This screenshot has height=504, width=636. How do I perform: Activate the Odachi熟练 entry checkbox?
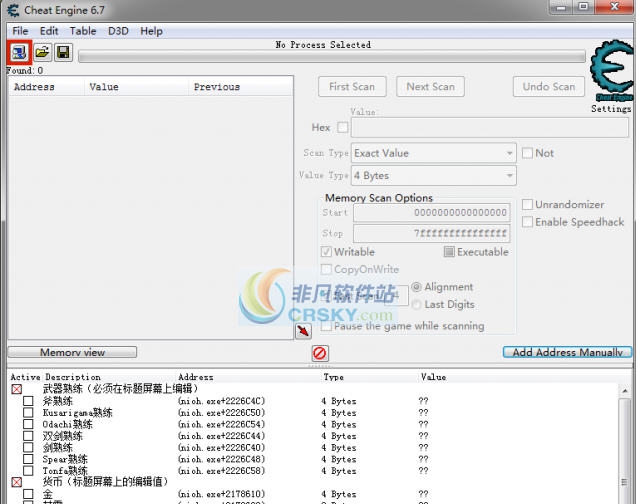click(28, 424)
